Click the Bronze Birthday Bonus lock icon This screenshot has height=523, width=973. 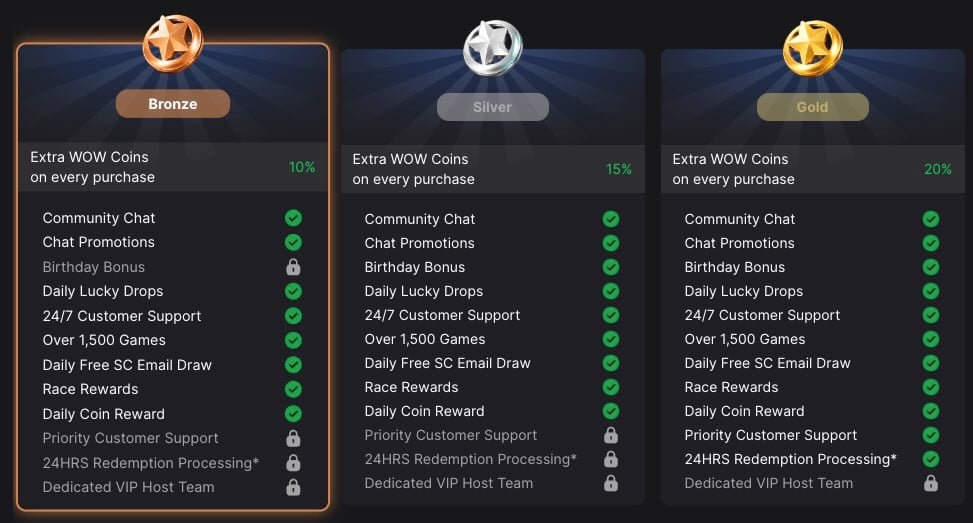pos(293,267)
